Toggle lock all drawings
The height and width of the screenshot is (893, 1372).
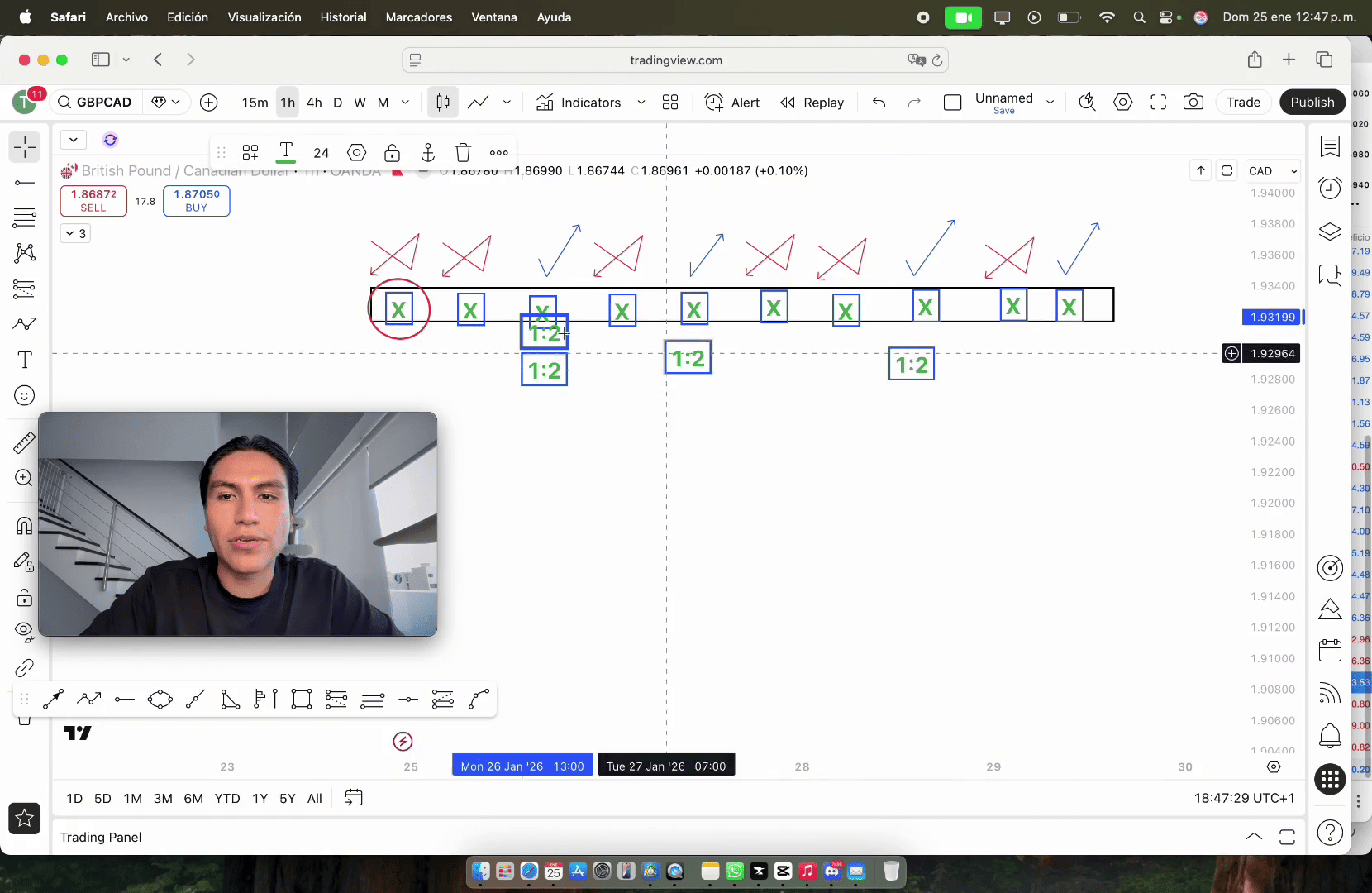click(24, 597)
